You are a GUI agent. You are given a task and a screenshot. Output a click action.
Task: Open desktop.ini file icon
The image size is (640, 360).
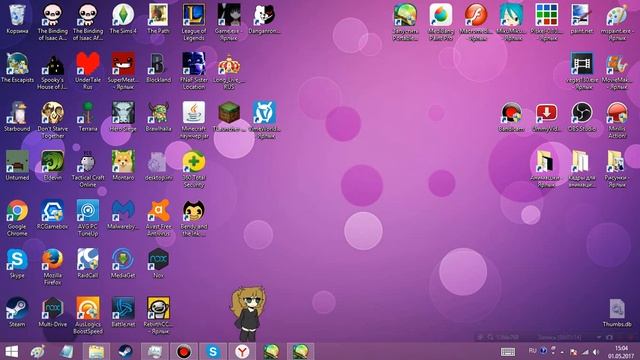coord(158,166)
